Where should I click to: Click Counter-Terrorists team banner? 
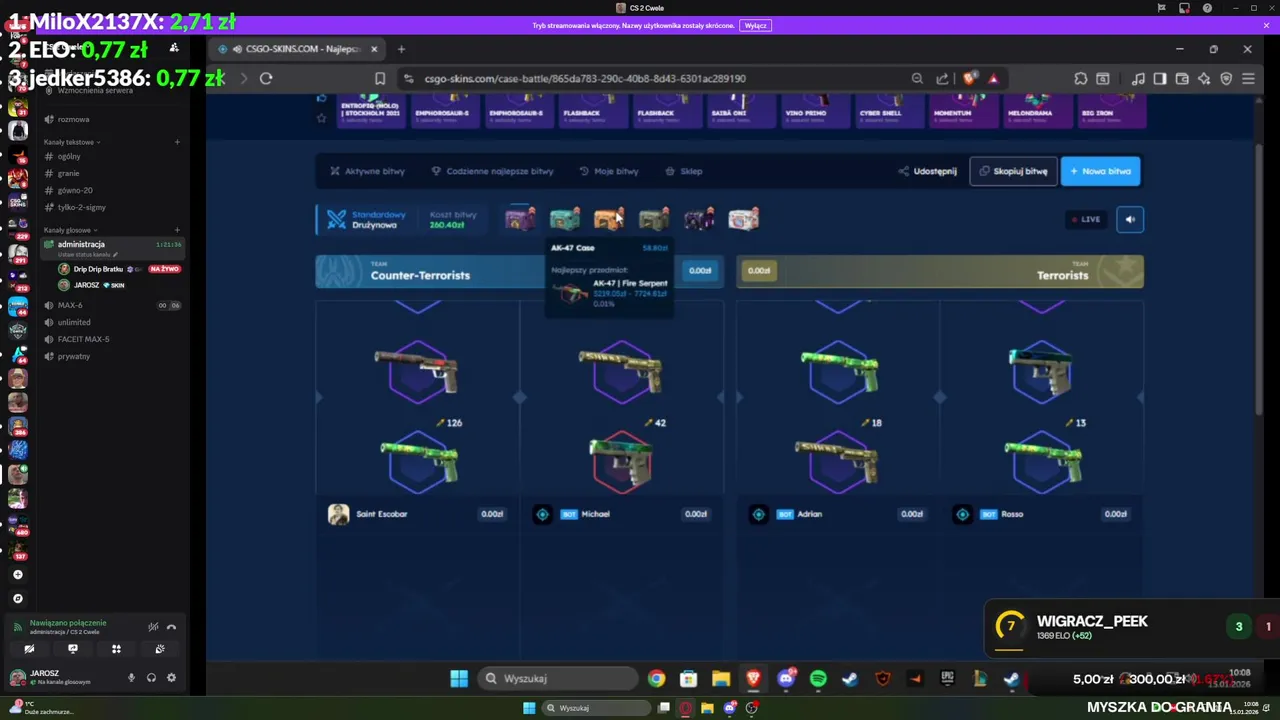(520, 272)
